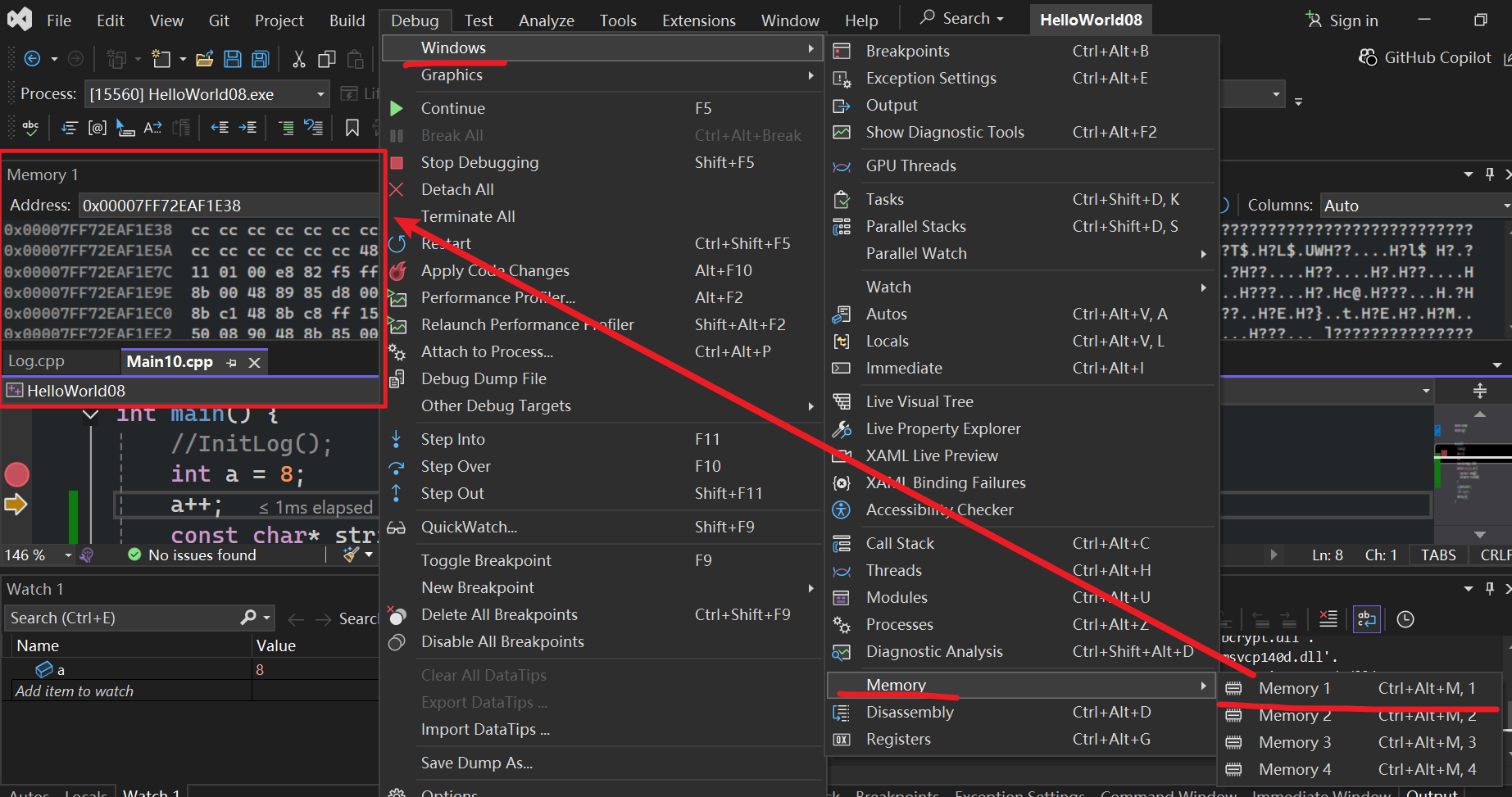Click the Memory 1 Address input field
This screenshot has width=1512, height=797.
coord(229,206)
